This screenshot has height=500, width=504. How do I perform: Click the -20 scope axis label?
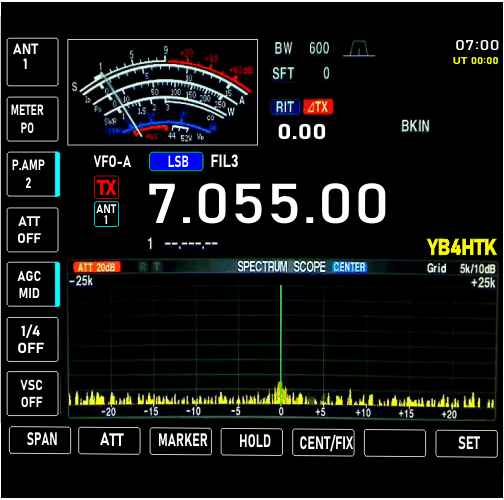coord(109,412)
